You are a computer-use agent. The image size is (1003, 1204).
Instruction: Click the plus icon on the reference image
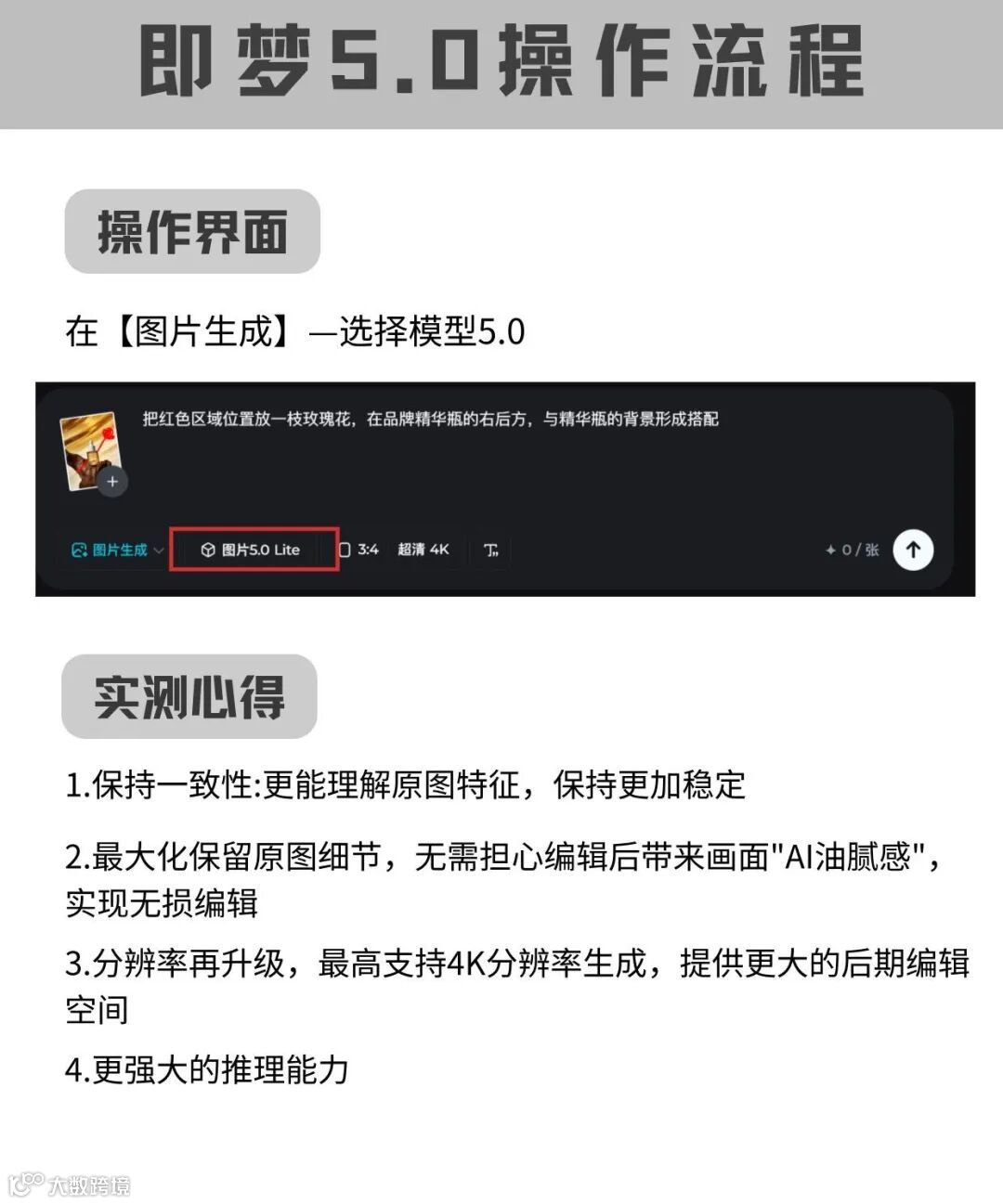coord(112,482)
